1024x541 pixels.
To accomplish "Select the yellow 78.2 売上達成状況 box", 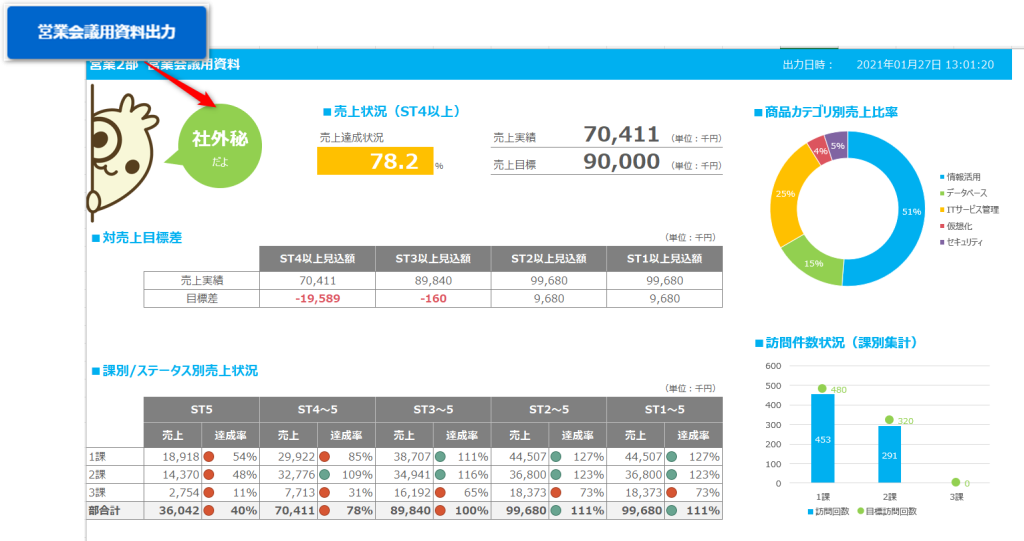I will 375,161.
